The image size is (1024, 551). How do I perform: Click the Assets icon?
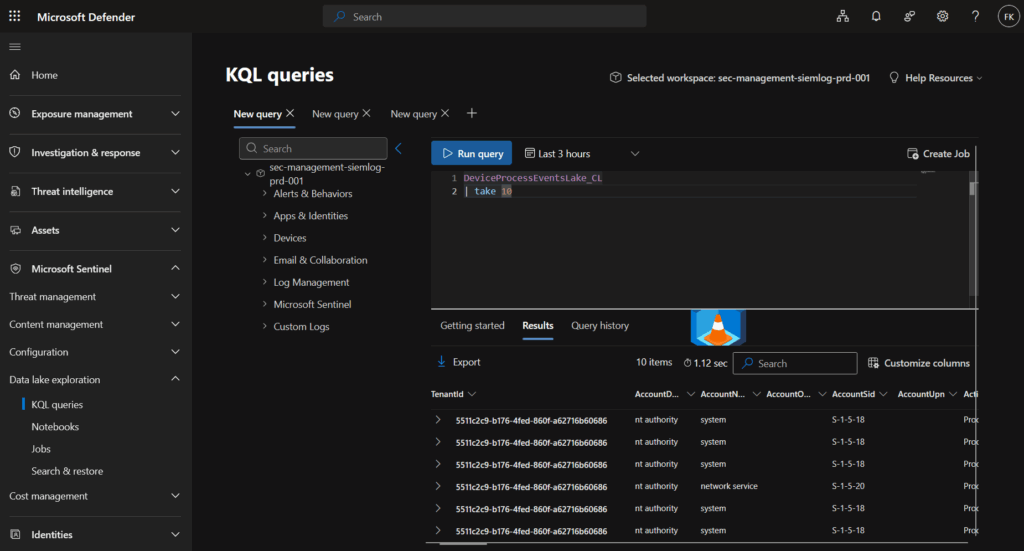pyautogui.click(x=15, y=230)
